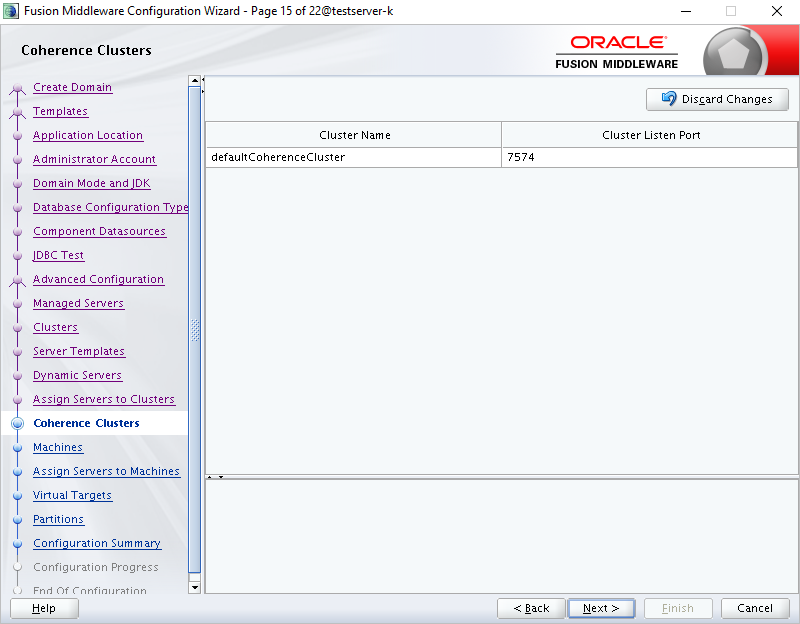The image size is (800, 624).
Task: Select Cluster Listen Port column header
Action: click(x=649, y=135)
